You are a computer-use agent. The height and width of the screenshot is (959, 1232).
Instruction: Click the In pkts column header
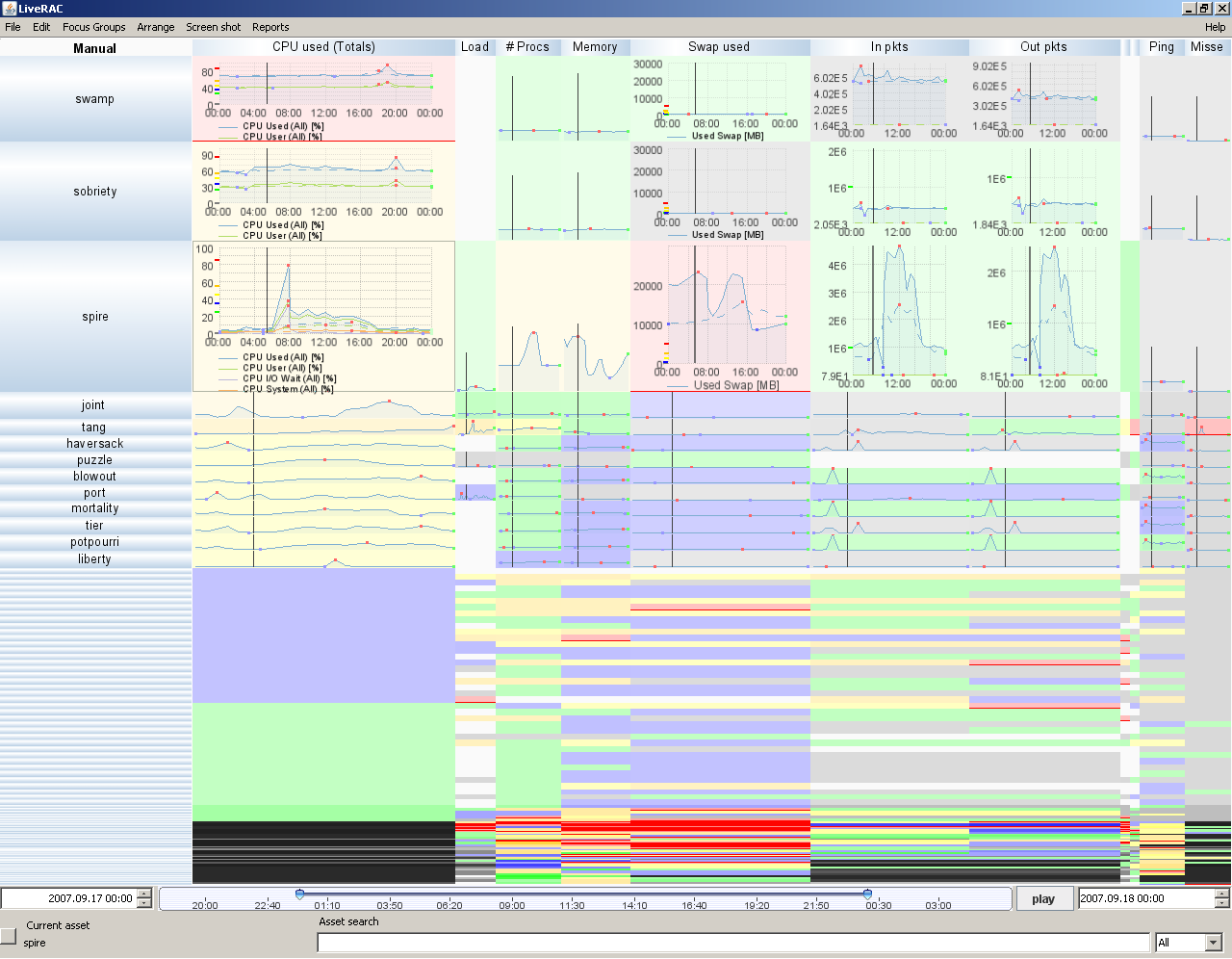889,46
